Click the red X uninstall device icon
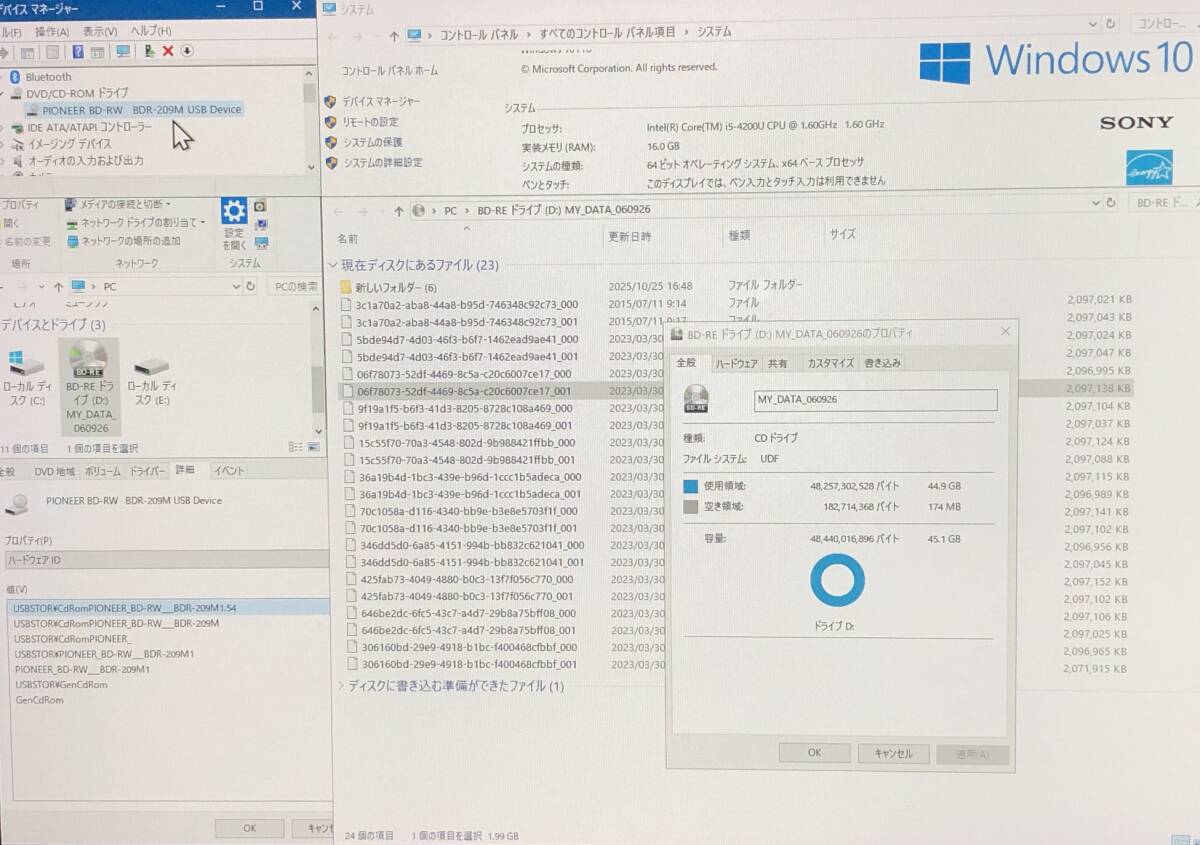 pos(168,52)
